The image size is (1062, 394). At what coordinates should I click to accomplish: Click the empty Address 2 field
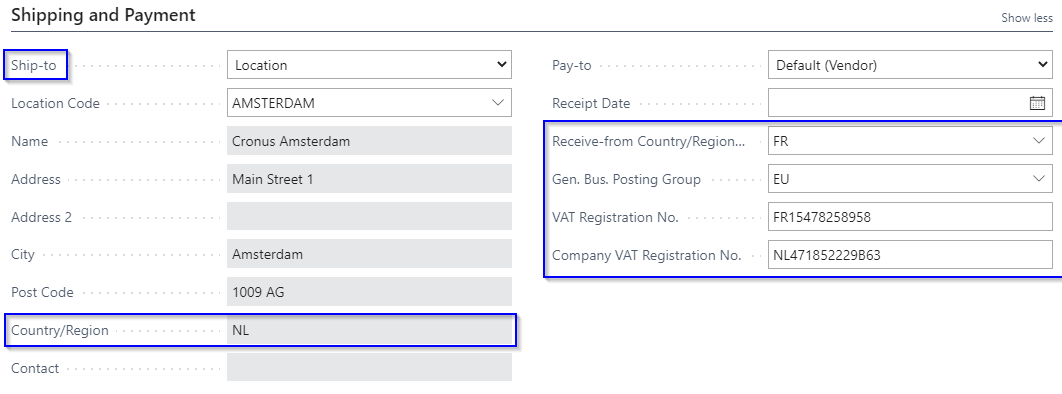369,217
